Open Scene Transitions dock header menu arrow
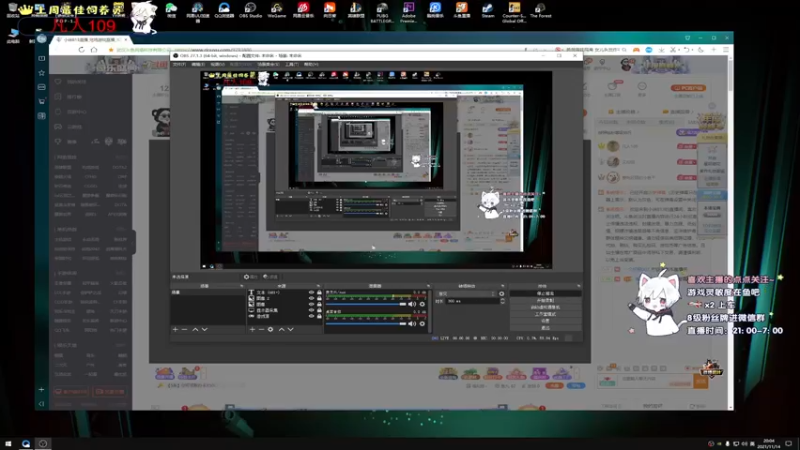 click(x=503, y=286)
